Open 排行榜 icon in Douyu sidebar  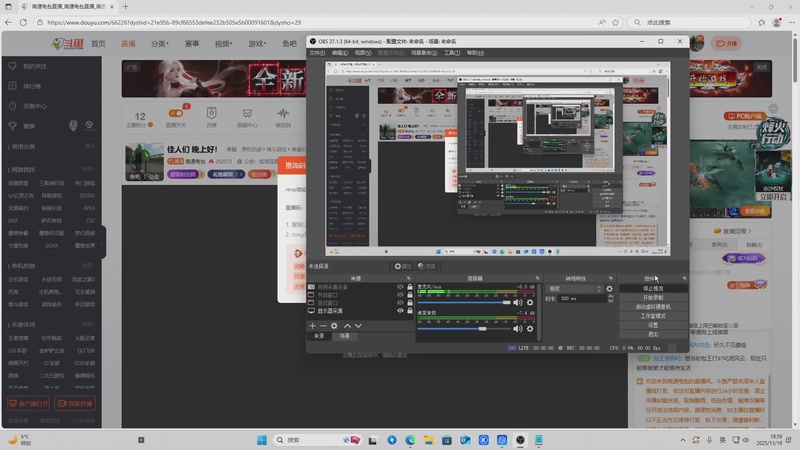click(x=13, y=86)
